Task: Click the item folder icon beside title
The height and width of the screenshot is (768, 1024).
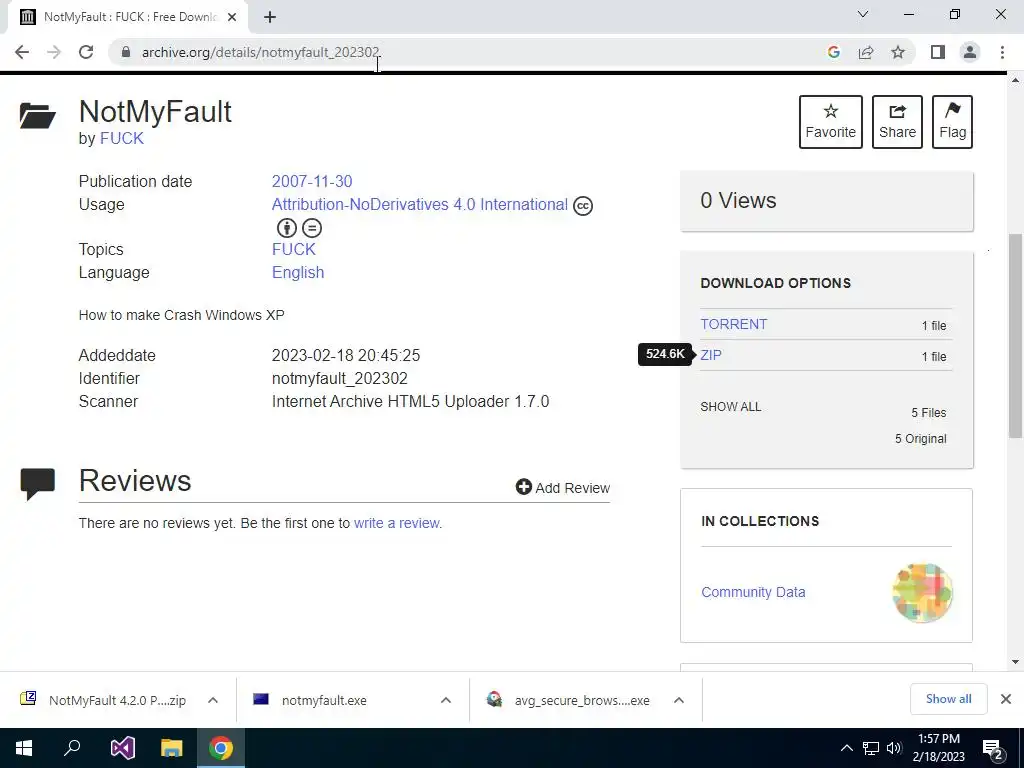Action: (x=37, y=116)
